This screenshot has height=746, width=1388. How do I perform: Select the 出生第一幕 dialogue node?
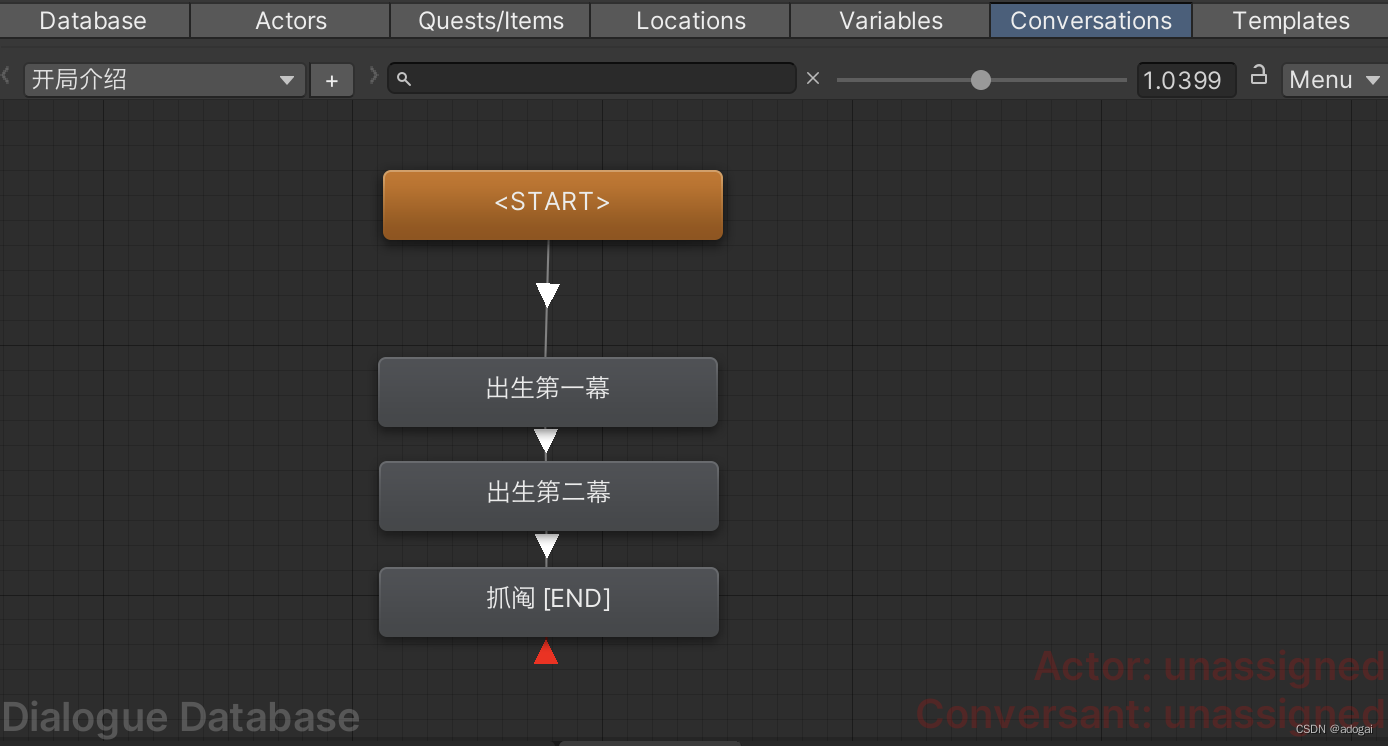click(547, 391)
